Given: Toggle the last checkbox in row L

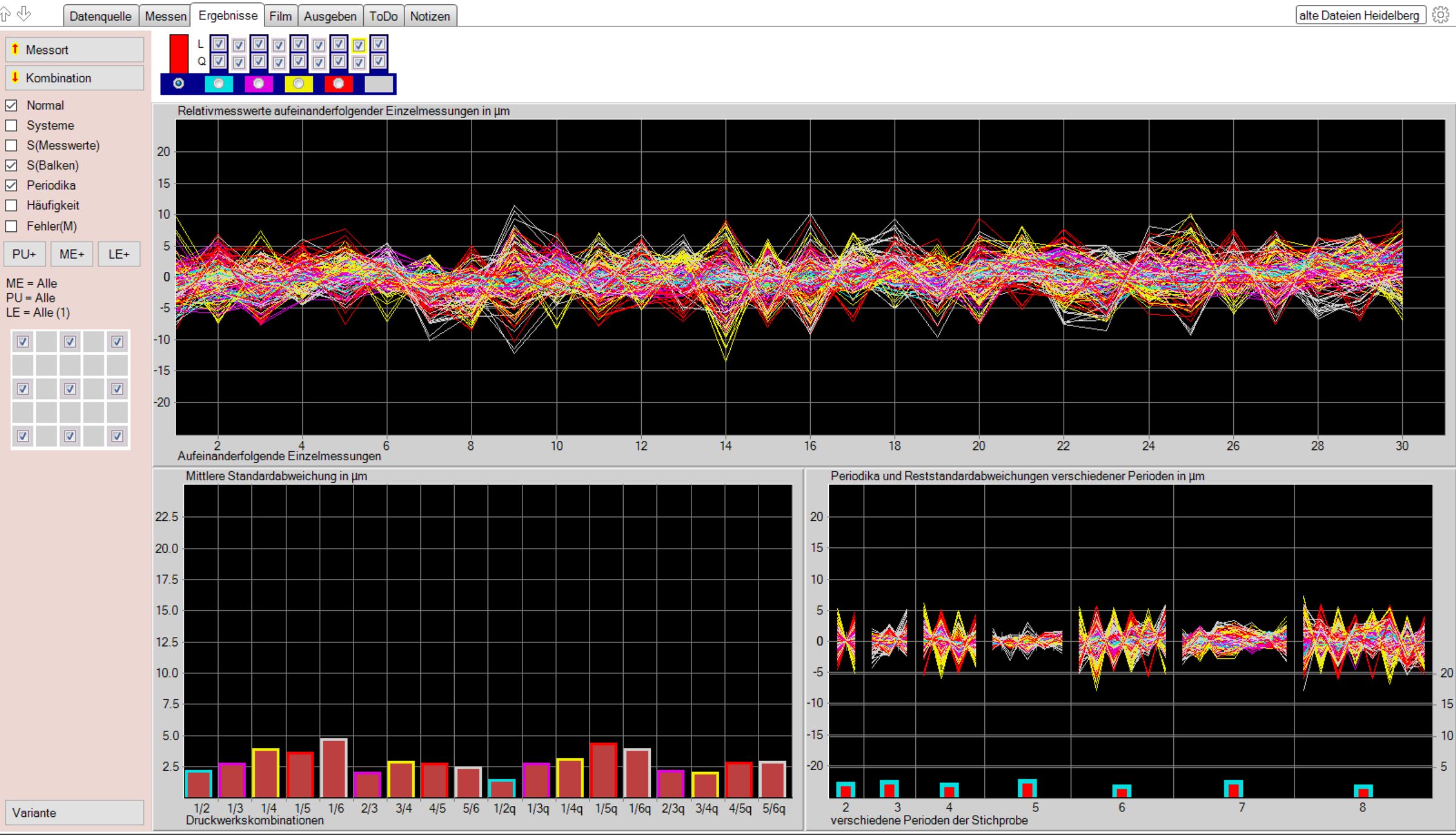Looking at the screenshot, I should 378,44.
